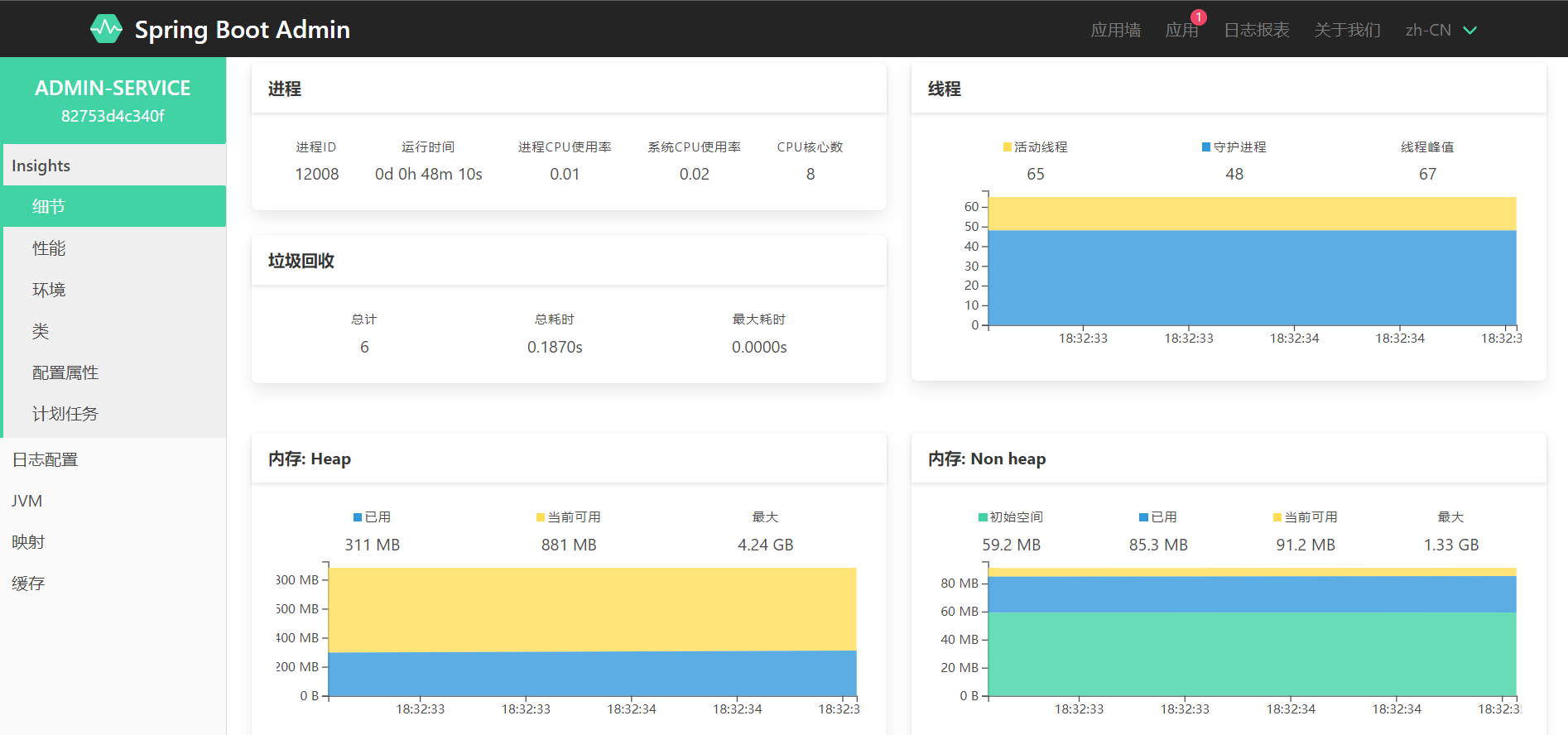Click the Spring Boot Admin heartbeat logo

tap(106, 29)
